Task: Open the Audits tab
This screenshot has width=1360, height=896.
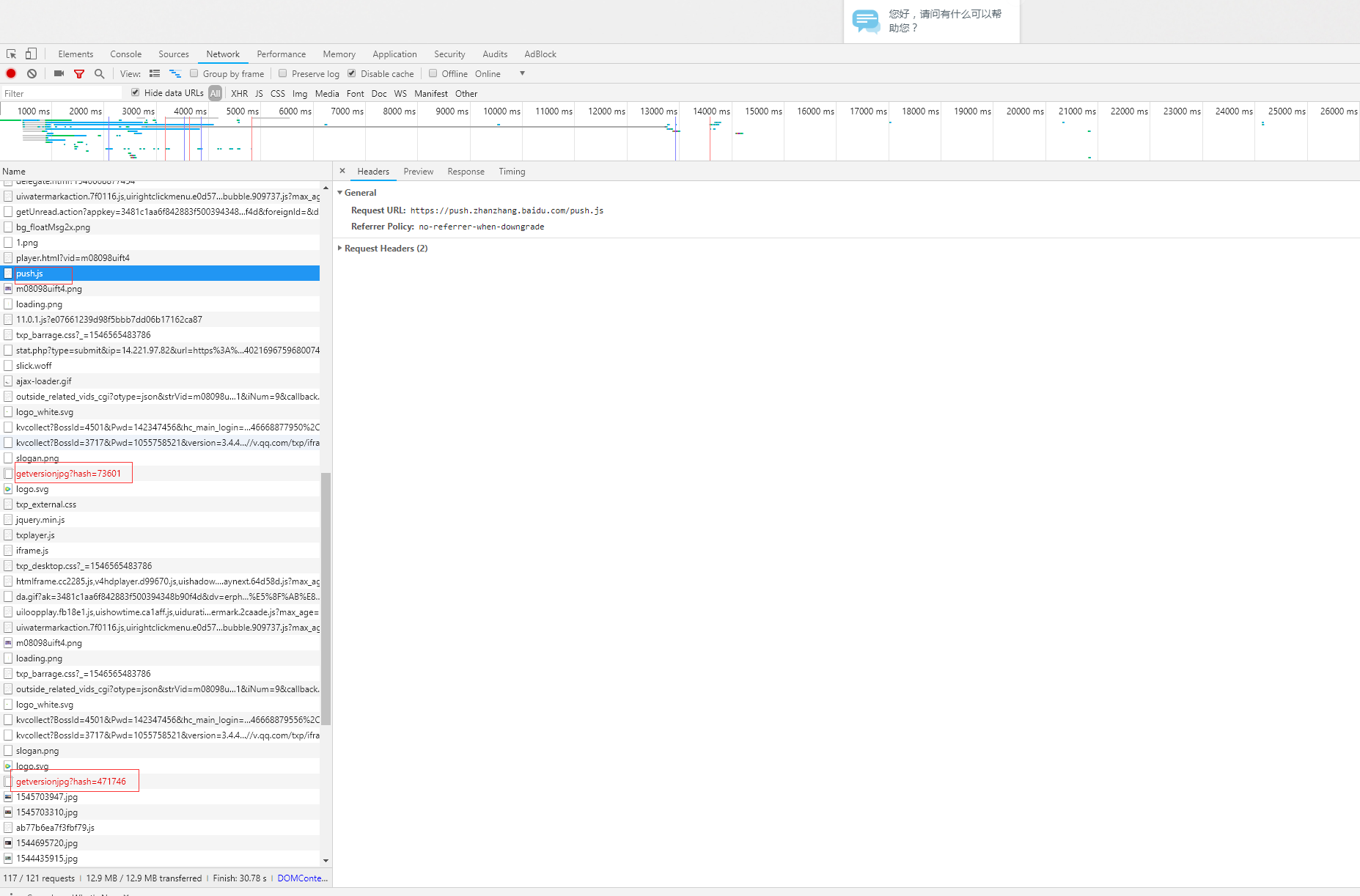Action: point(495,54)
